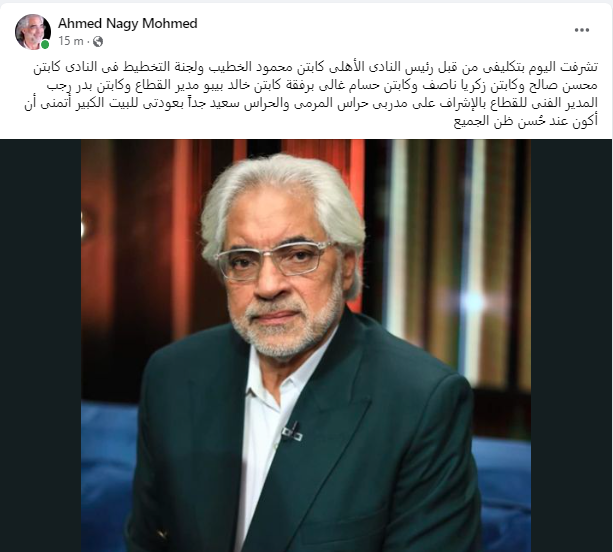Click the second line starting with محسن صالح
The height and width of the screenshot is (552, 613).
click(x=315, y=86)
